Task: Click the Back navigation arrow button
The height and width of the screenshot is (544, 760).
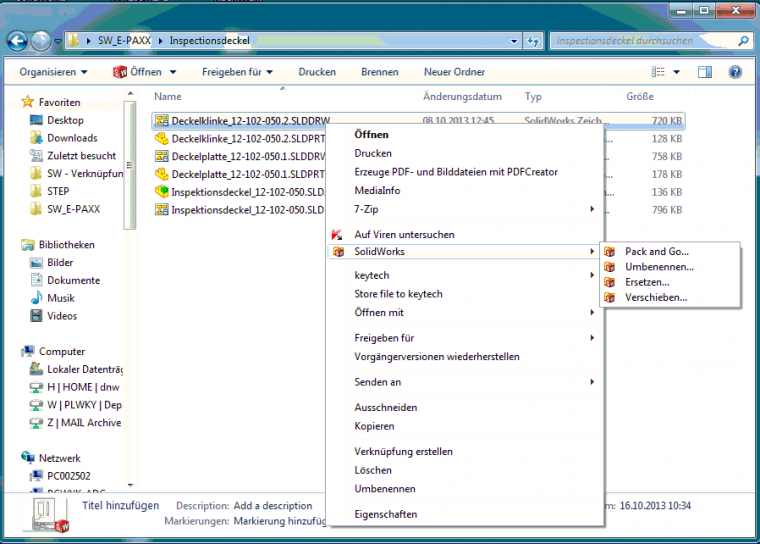Action: tap(17, 41)
